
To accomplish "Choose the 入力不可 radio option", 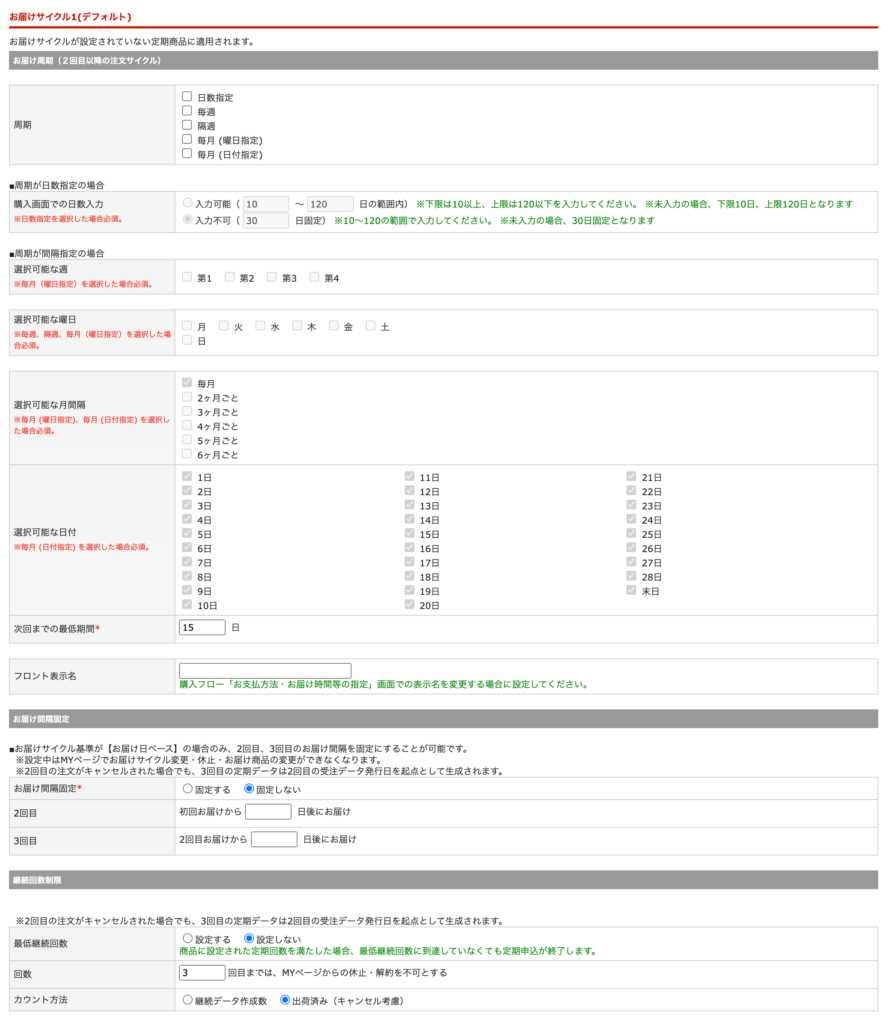I will click(187, 220).
